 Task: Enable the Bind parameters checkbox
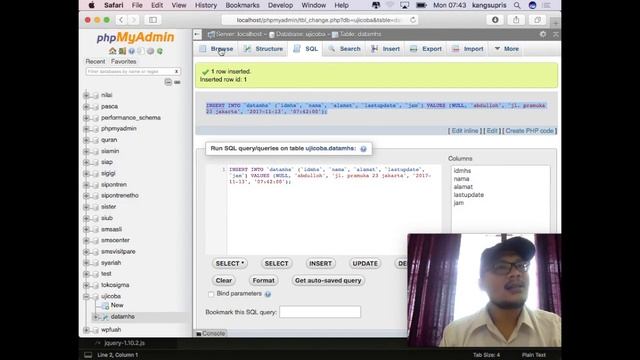[211, 294]
